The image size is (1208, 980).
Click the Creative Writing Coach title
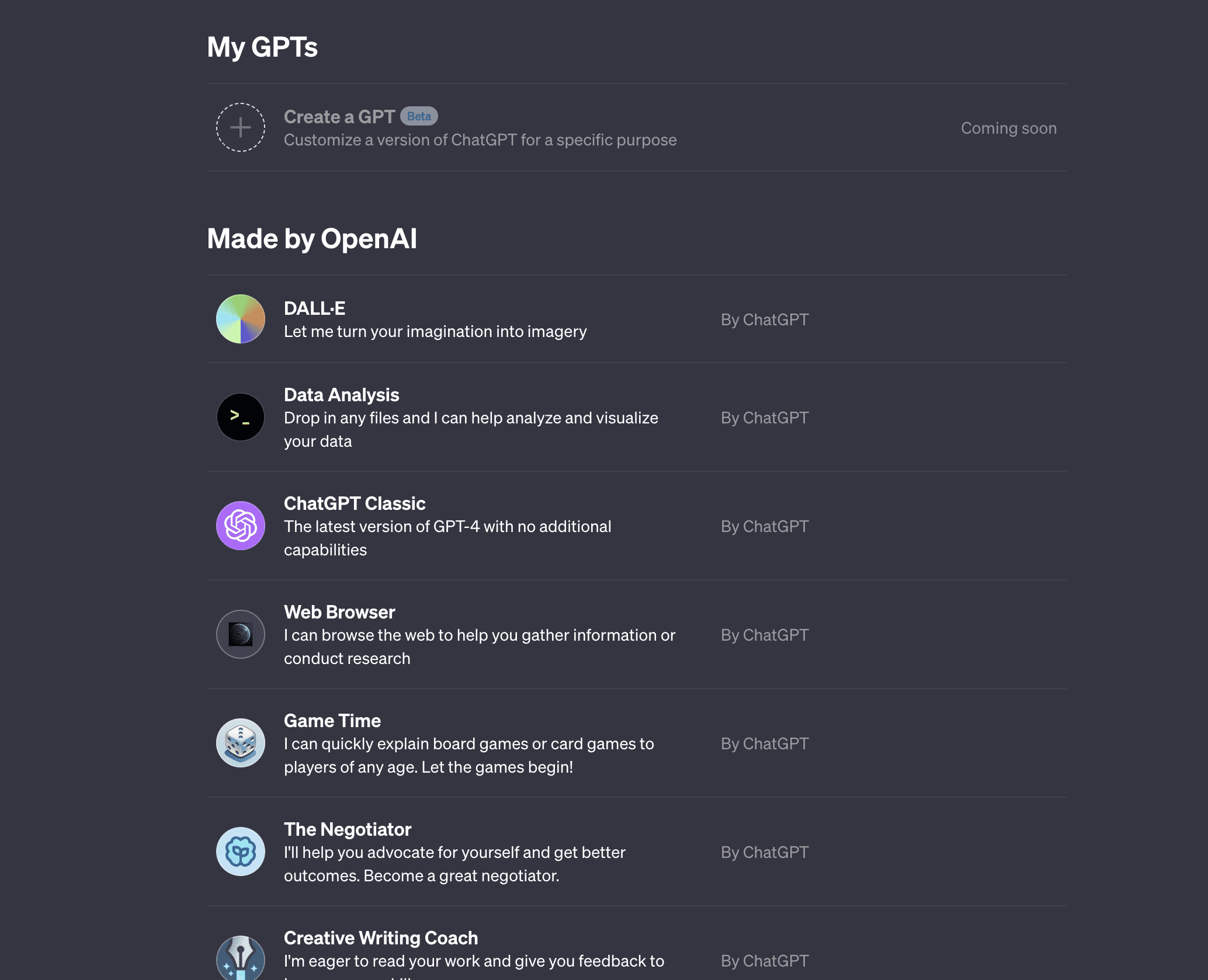coord(380,938)
